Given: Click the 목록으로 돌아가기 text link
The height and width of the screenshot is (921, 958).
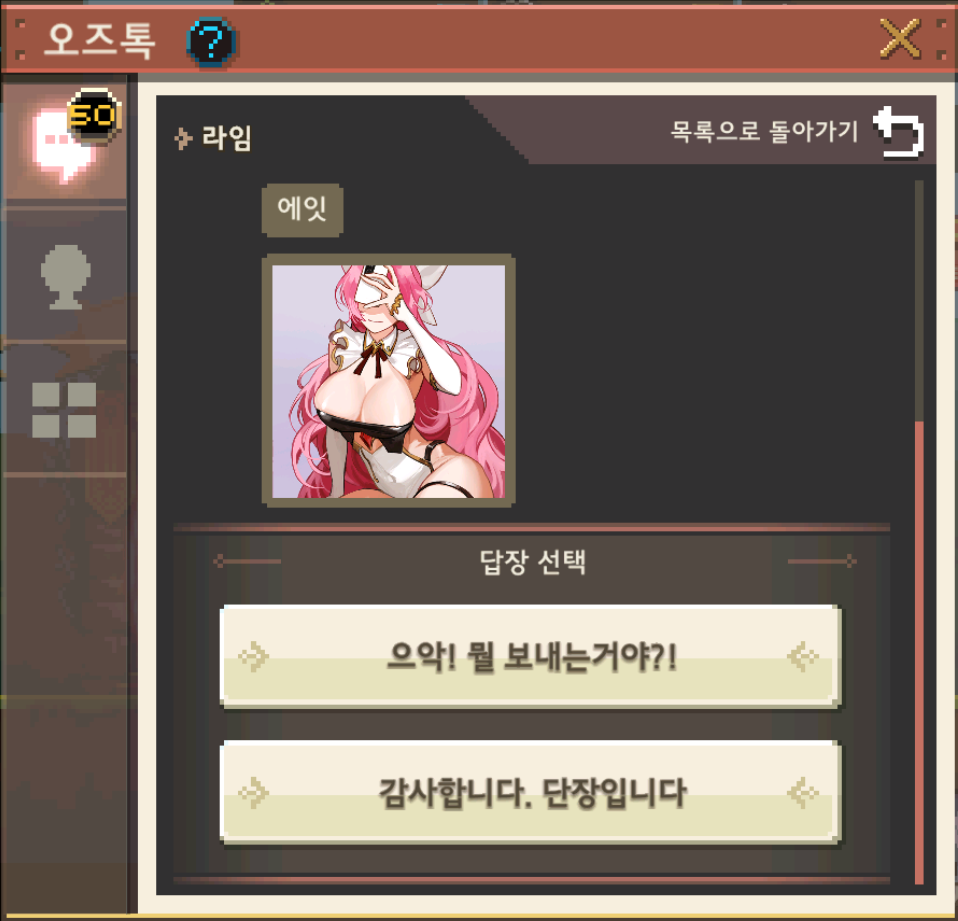Looking at the screenshot, I should [764, 131].
